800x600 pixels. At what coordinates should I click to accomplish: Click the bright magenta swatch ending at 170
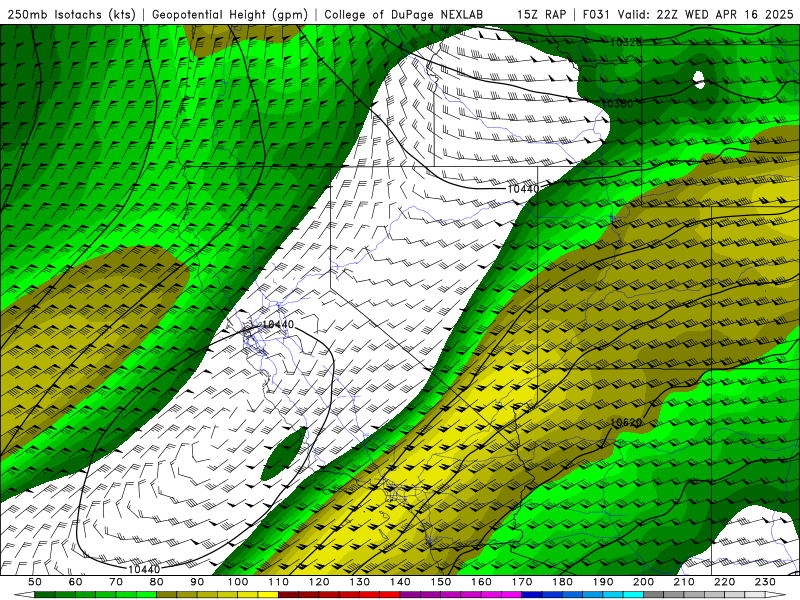coord(512,595)
